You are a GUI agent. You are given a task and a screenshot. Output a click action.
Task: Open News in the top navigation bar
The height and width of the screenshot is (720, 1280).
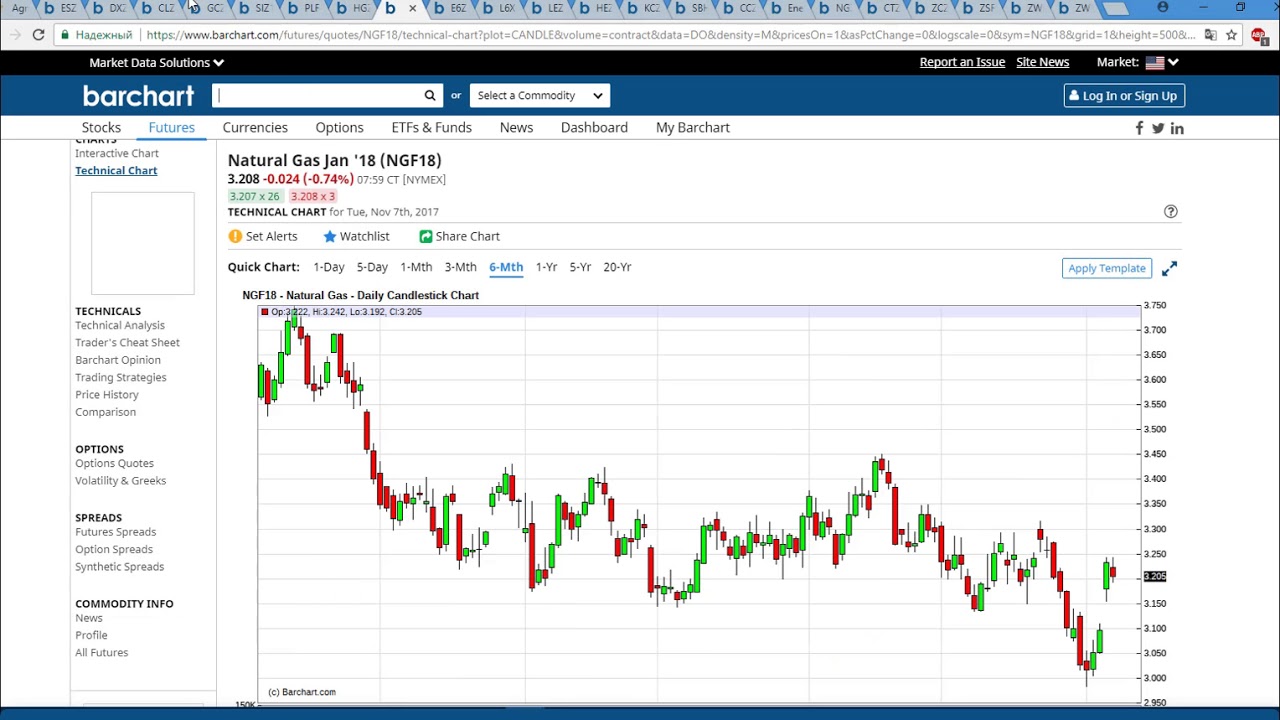(x=516, y=128)
